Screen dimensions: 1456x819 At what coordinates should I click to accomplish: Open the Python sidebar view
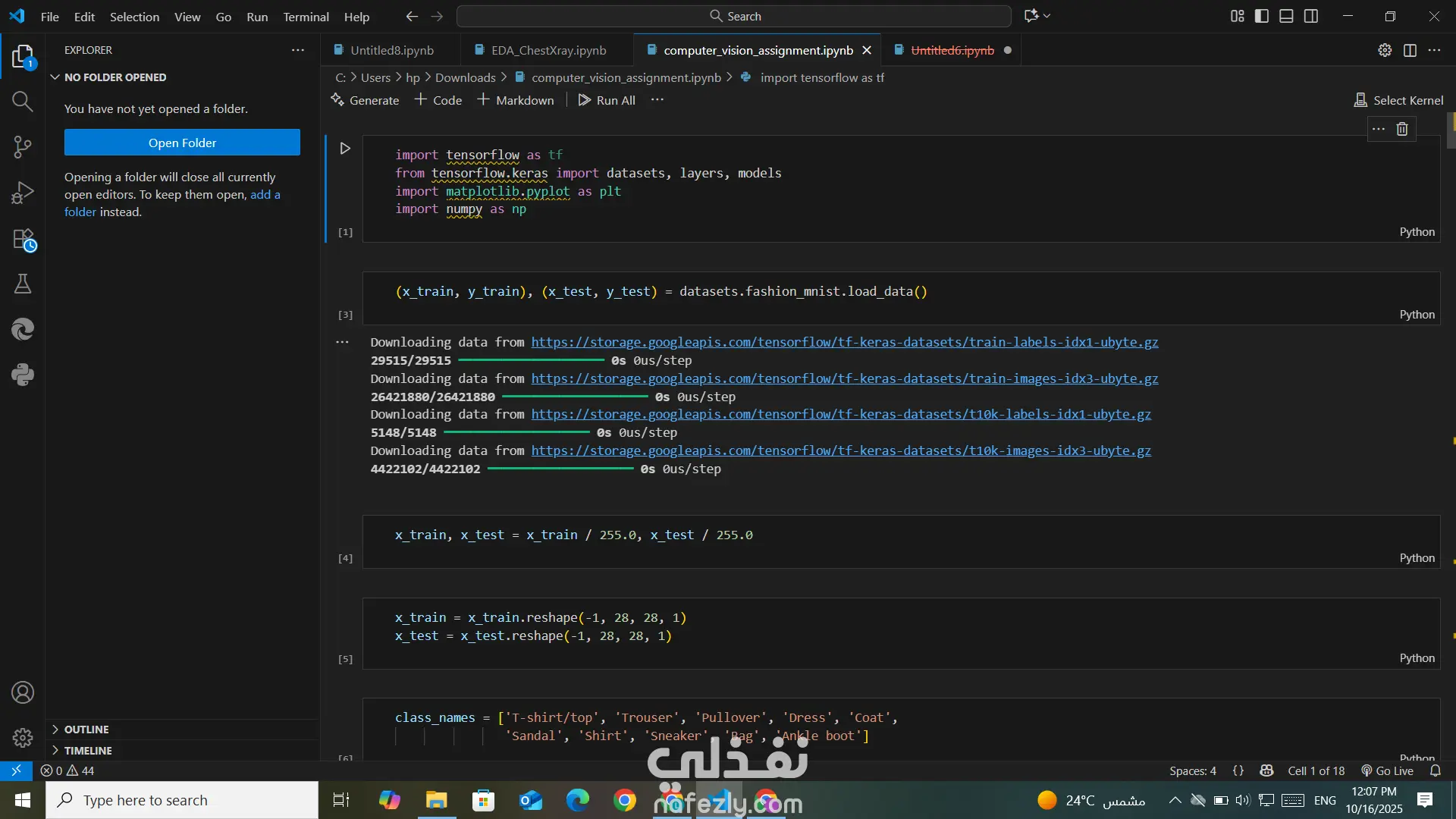point(22,375)
